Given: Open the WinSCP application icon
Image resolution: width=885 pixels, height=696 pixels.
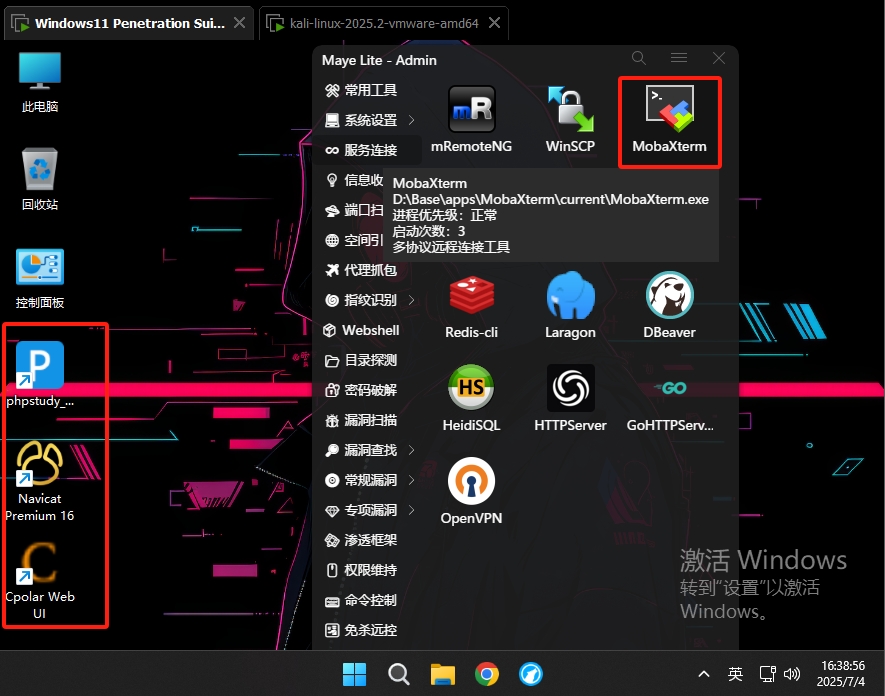Looking at the screenshot, I should pyautogui.click(x=570, y=120).
